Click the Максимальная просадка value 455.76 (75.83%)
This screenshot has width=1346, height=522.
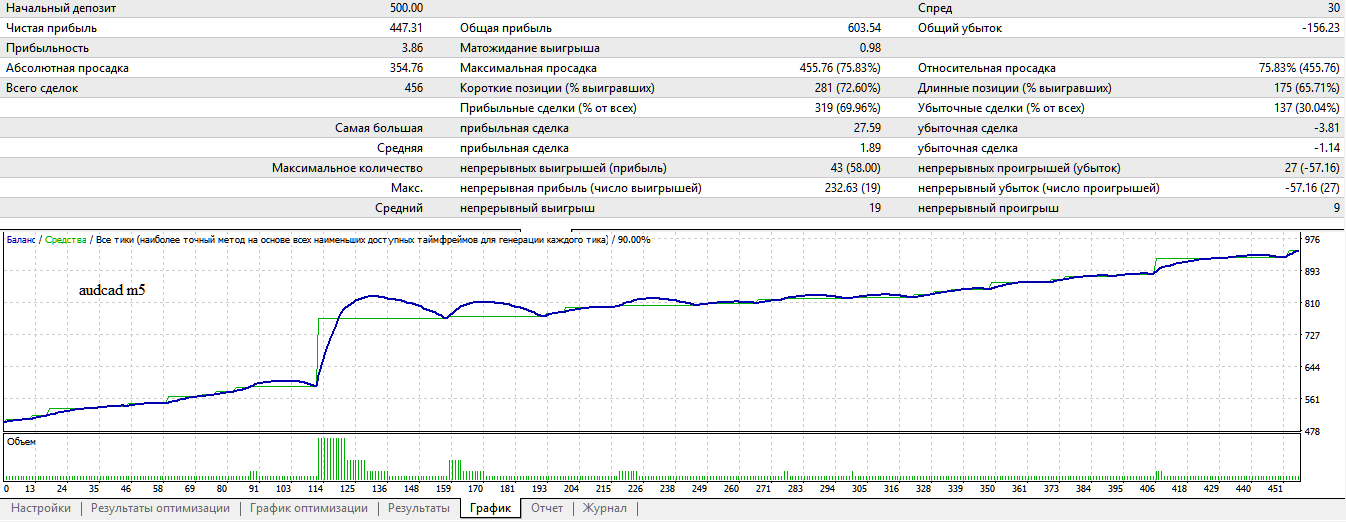point(842,68)
